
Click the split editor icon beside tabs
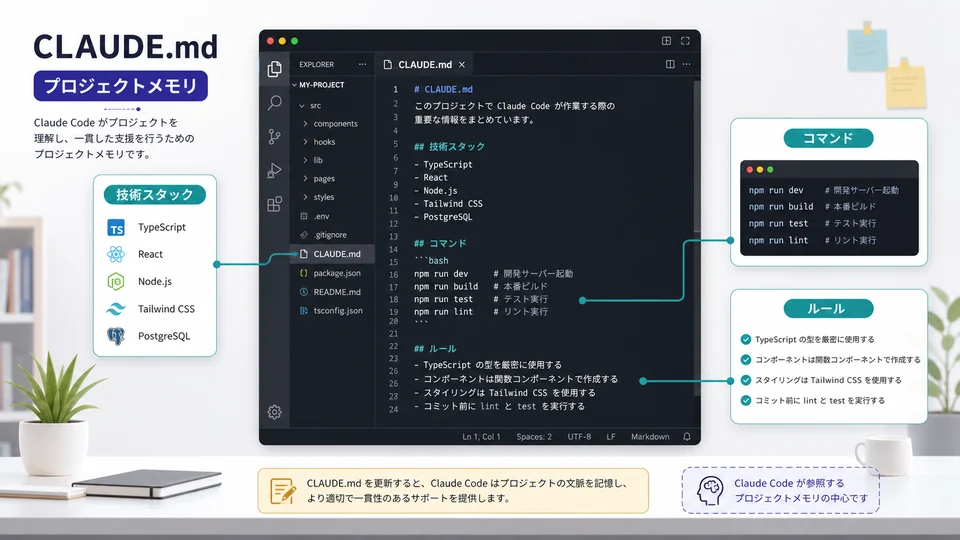coord(670,64)
